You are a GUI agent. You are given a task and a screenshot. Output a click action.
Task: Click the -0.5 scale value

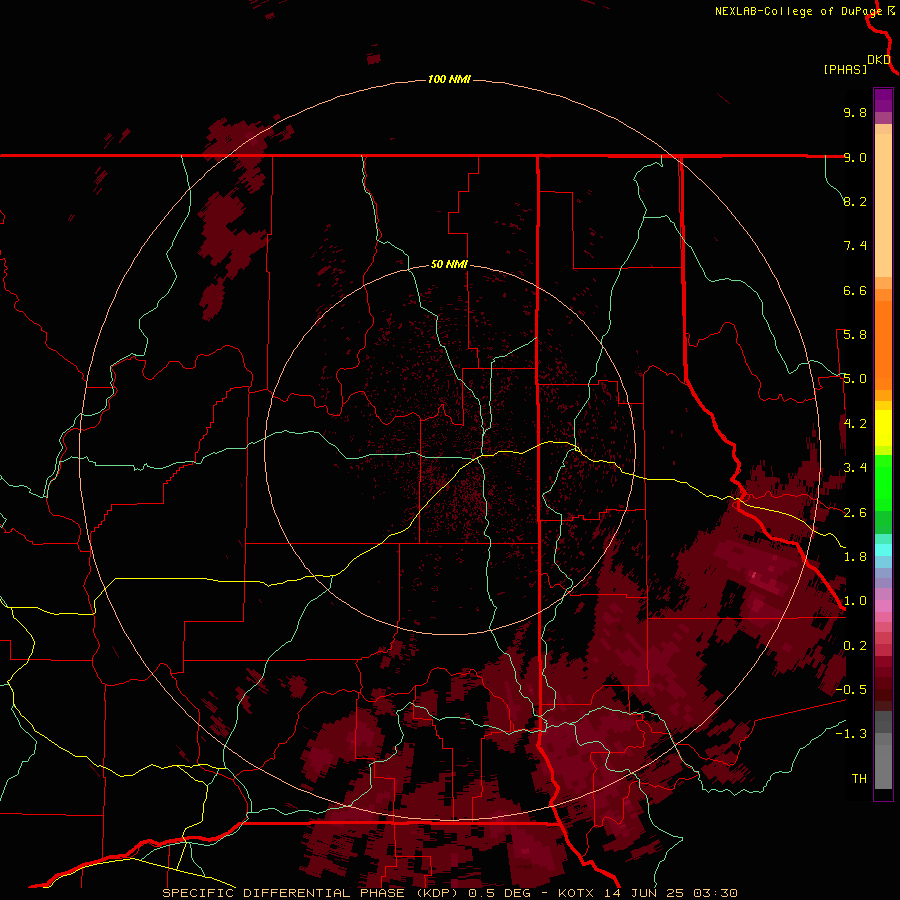pos(851,690)
